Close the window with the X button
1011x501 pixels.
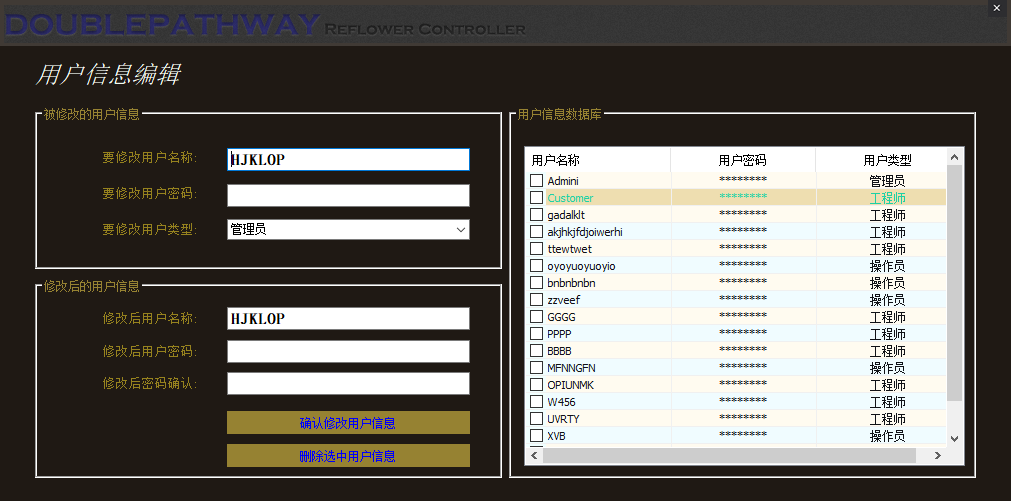click(x=999, y=9)
